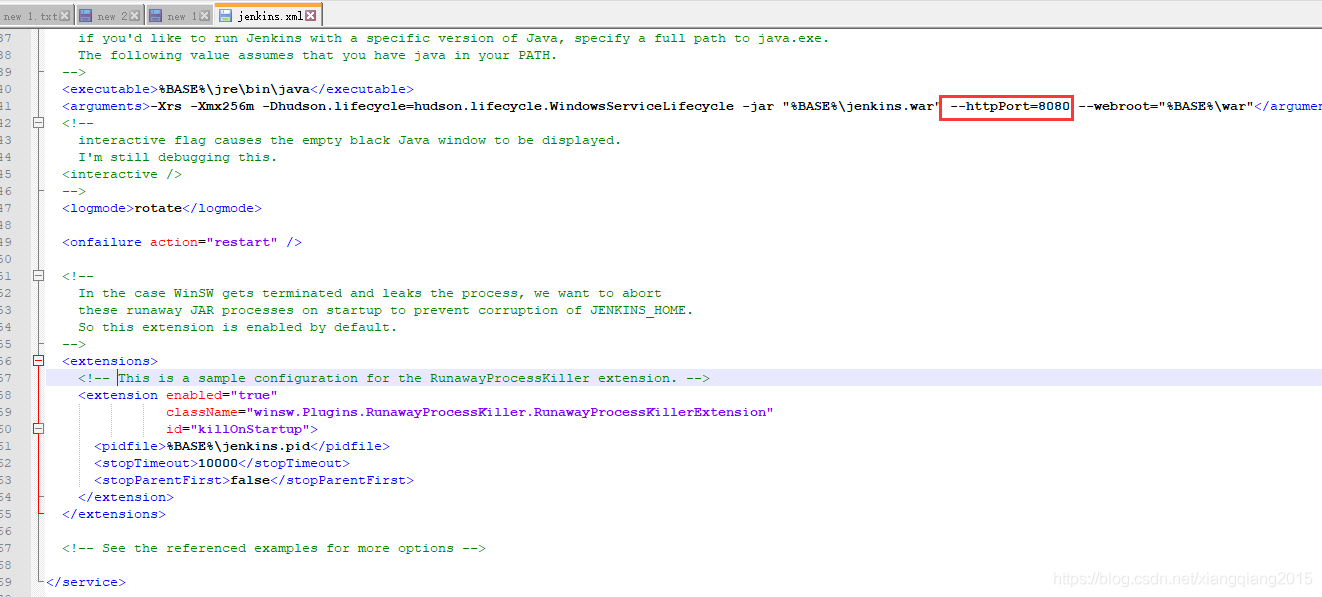Close the new 1 tab
Viewport: 1322px width, 597px height.
(205, 16)
